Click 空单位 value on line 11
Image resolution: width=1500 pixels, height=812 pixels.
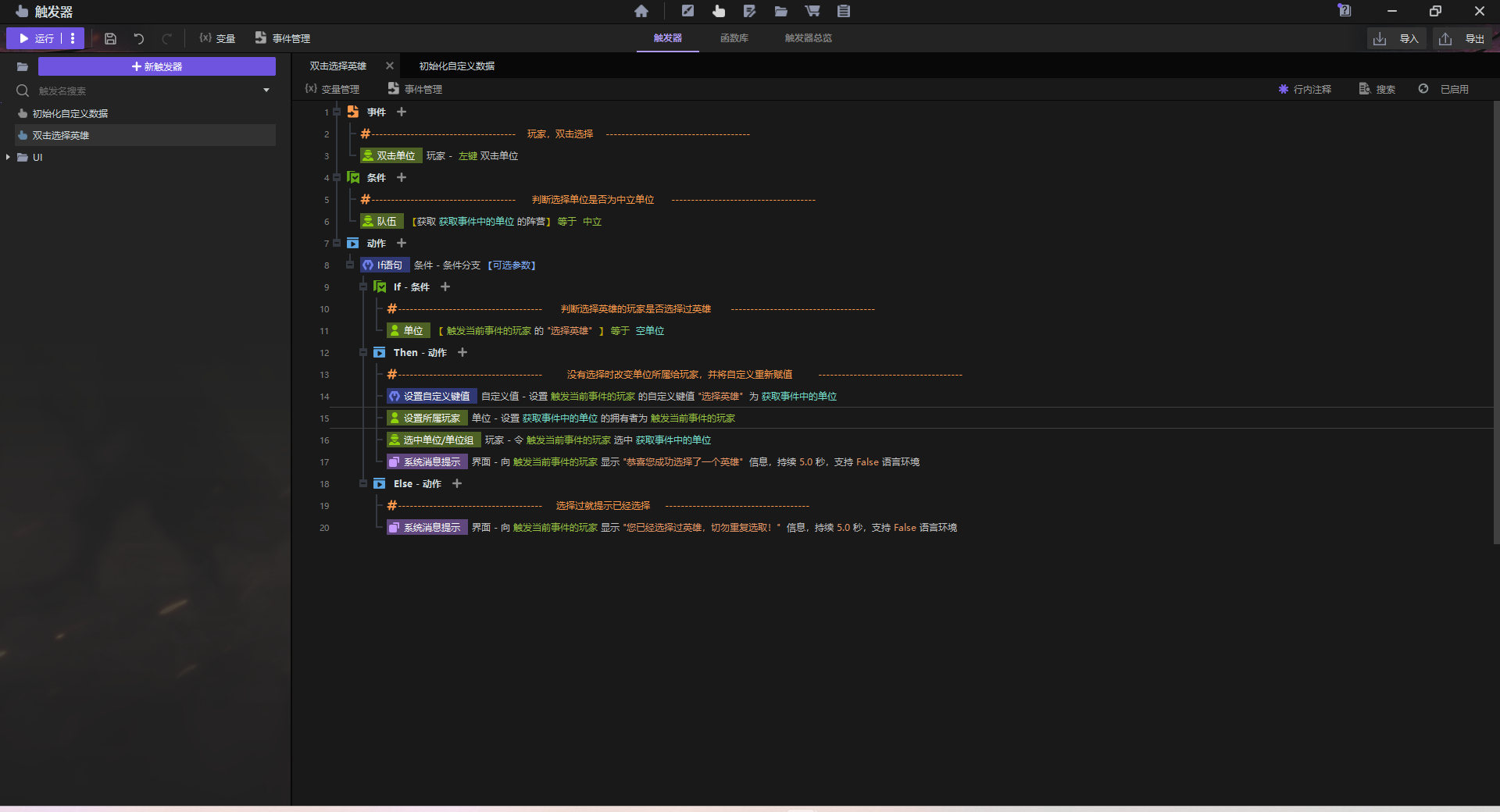pyautogui.click(x=650, y=331)
